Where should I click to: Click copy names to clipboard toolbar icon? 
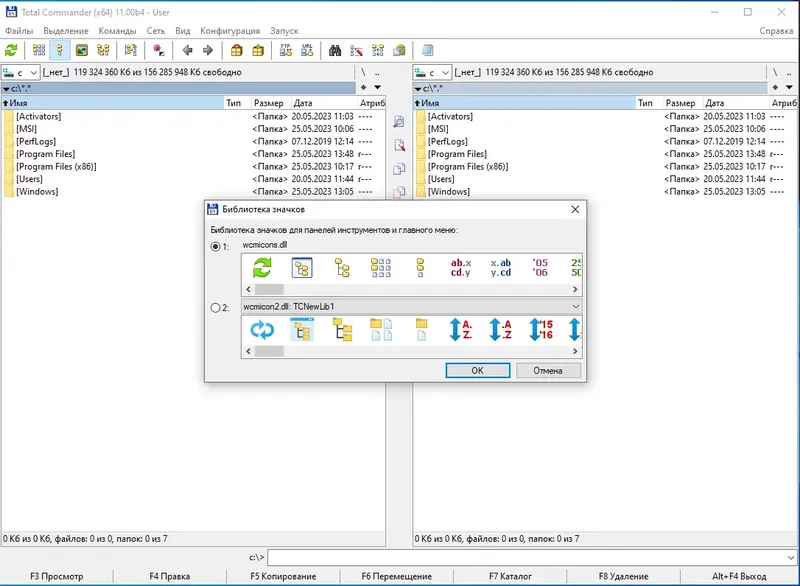(x=399, y=50)
